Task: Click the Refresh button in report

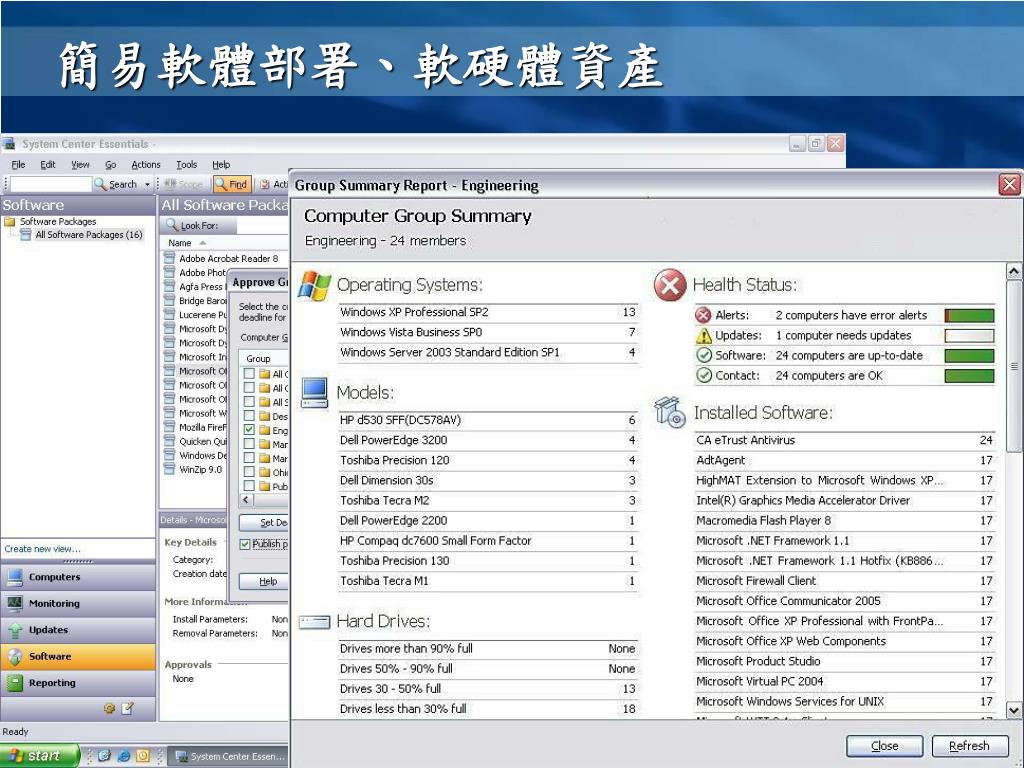Action: click(x=969, y=746)
